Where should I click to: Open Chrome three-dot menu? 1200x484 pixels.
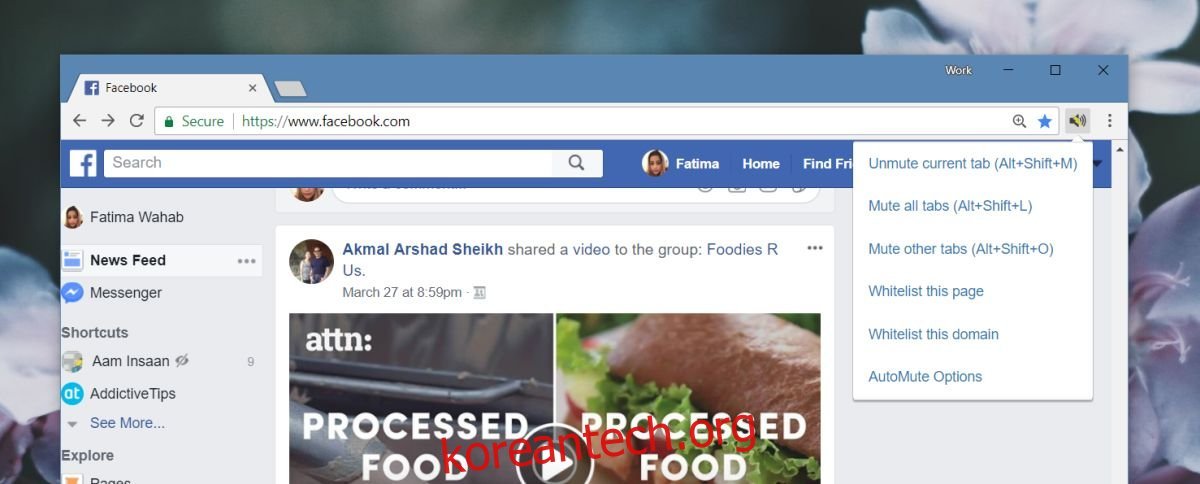tap(1110, 121)
